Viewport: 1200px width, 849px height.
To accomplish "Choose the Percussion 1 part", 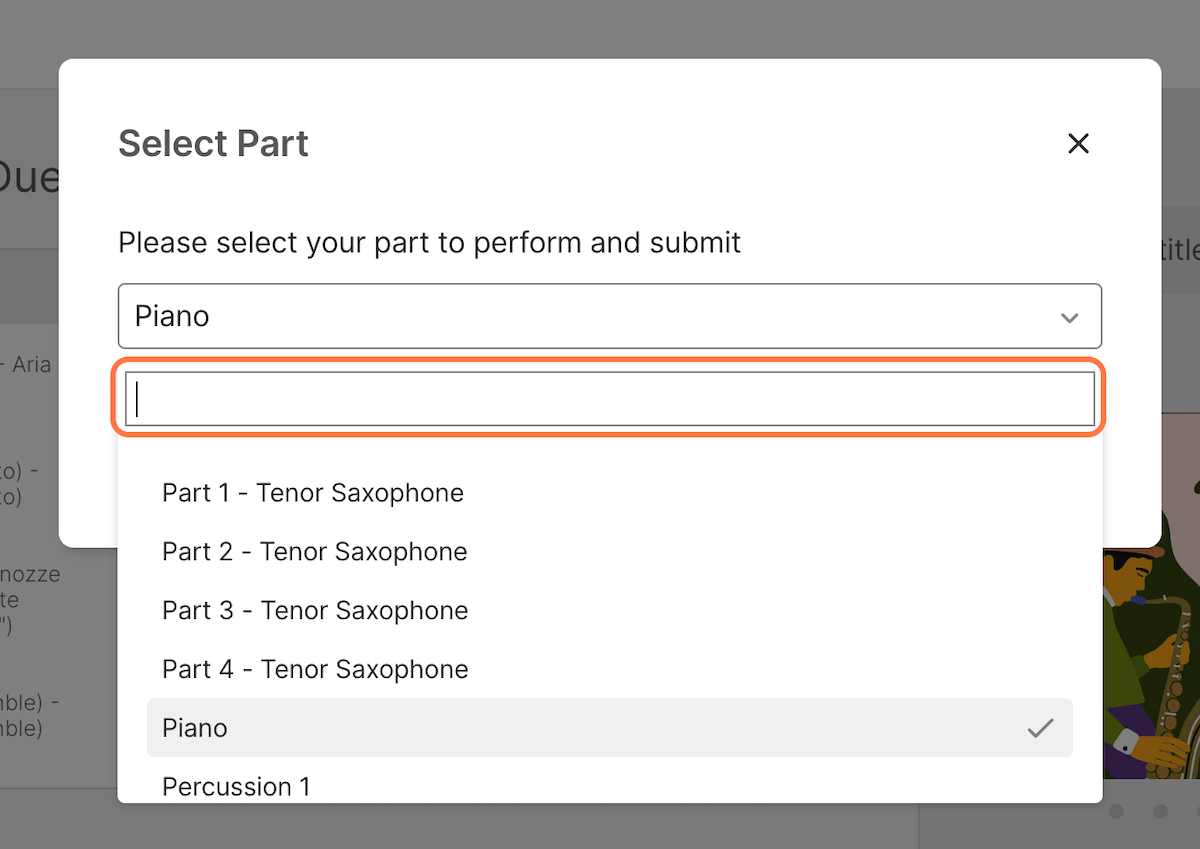I will pyautogui.click(x=610, y=786).
